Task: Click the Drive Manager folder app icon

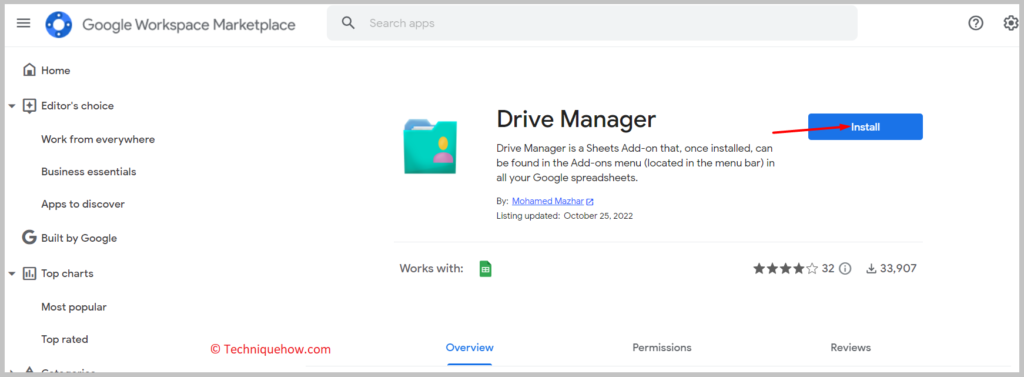Action: [x=430, y=146]
